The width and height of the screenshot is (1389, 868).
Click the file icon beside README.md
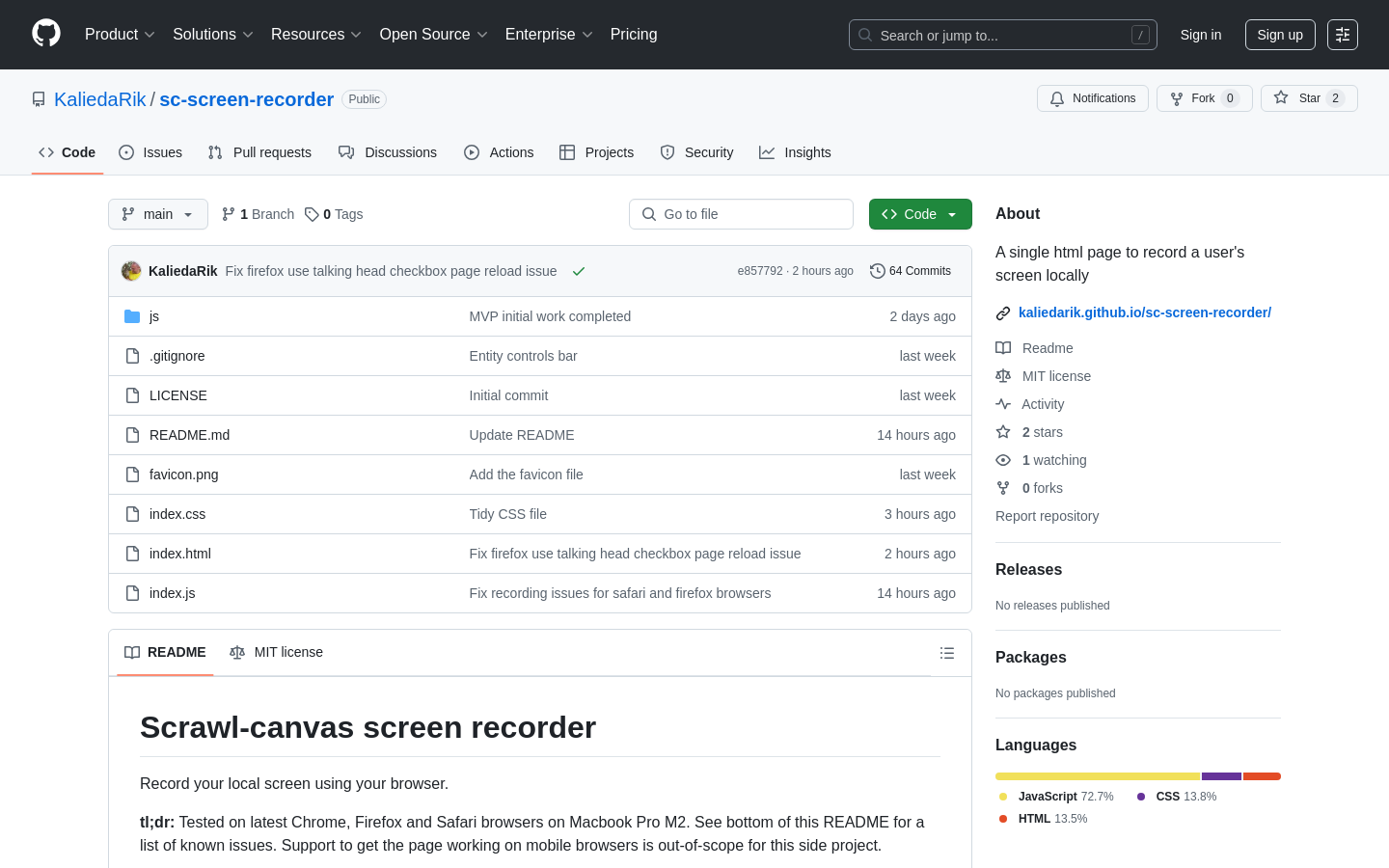132,435
